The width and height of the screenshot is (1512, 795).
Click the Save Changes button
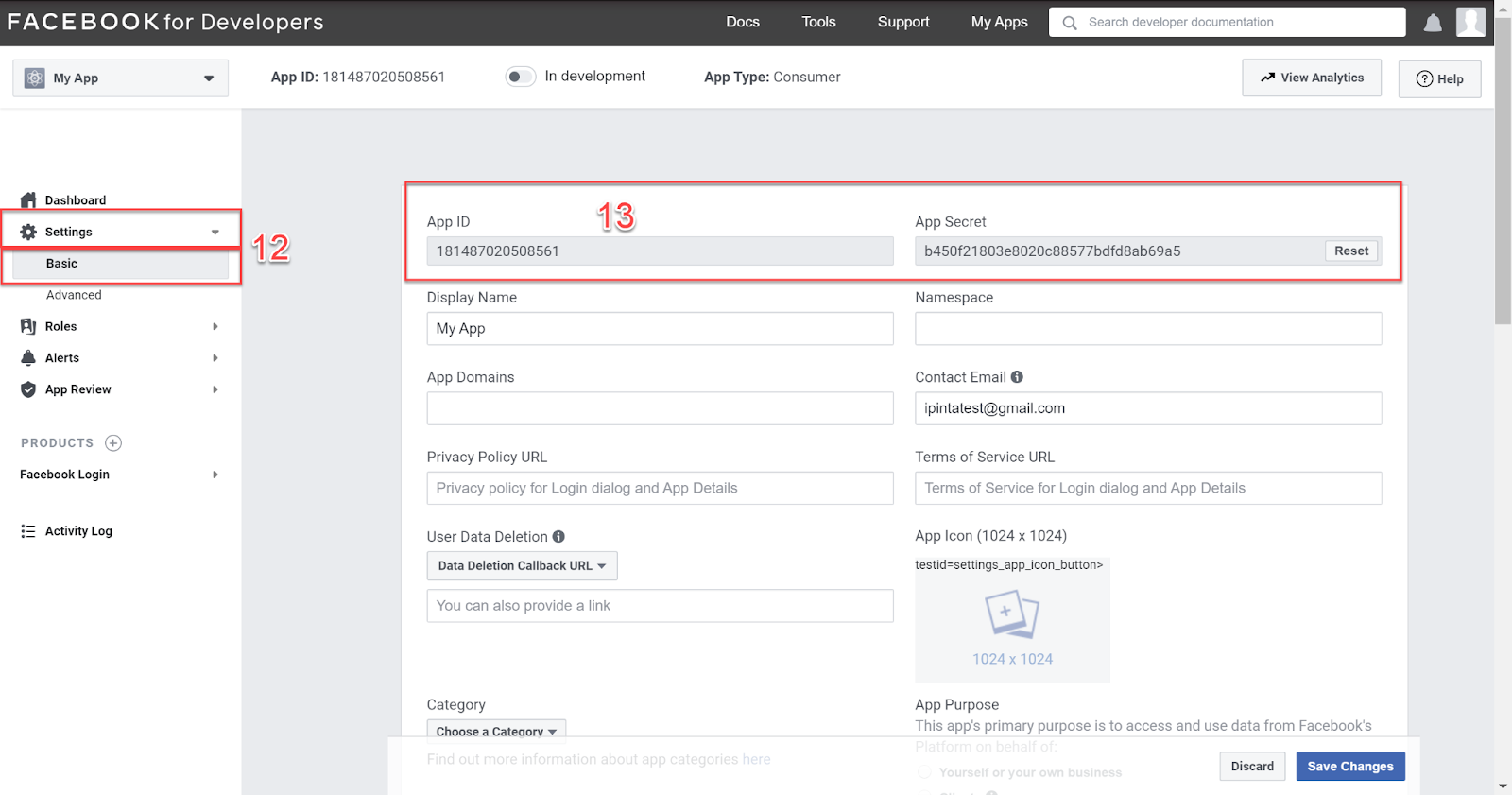(1350, 766)
